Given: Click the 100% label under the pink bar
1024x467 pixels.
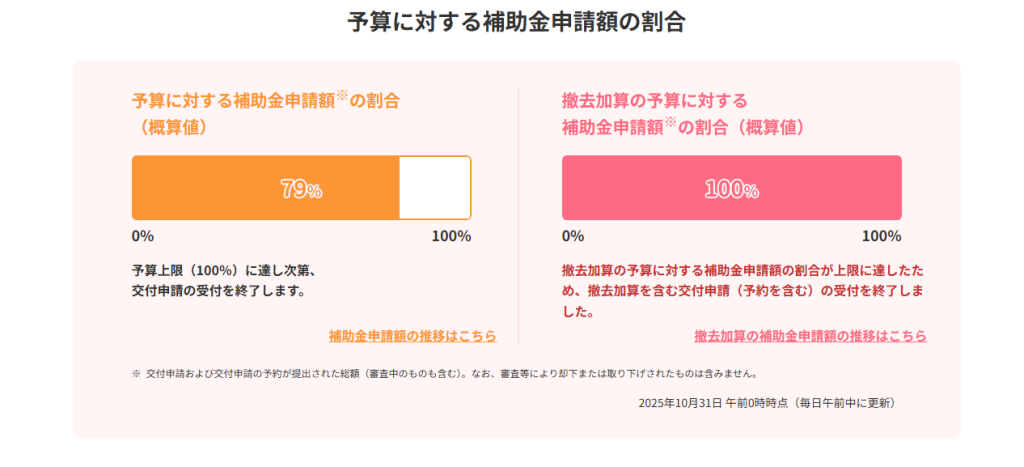Looking at the screenshot, I should [x=881, y=237].
